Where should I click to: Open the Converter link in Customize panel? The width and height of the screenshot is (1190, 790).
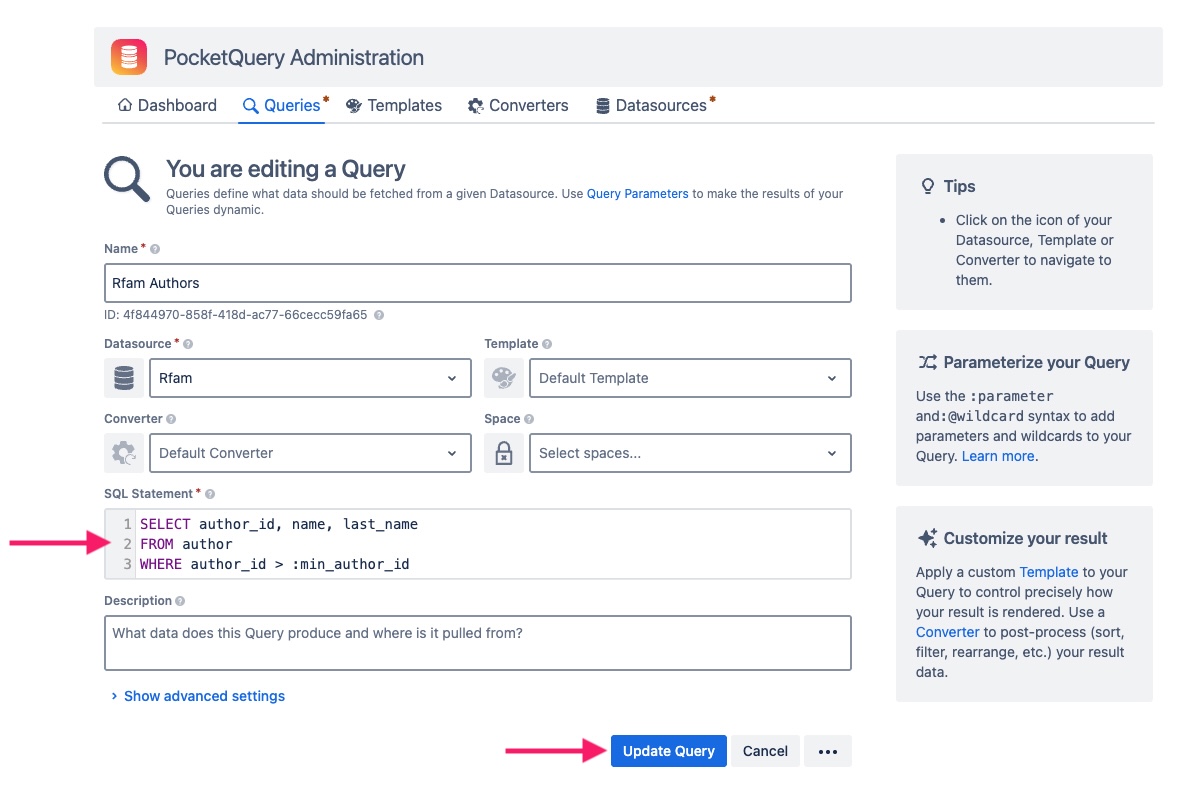click(947, 632)
